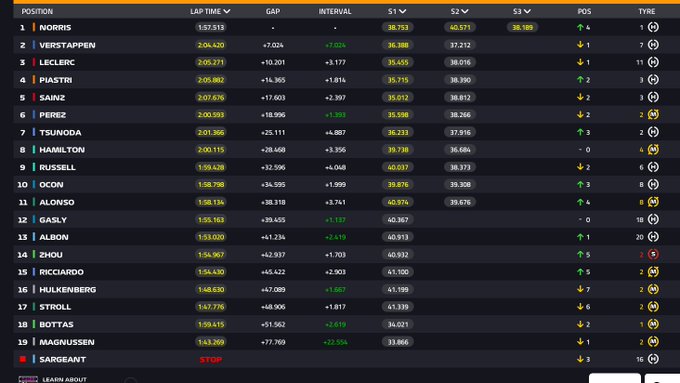The height and width of the screenshot is (383, 680).
Task: Click the GAP column header
Action: coord(273,11)
